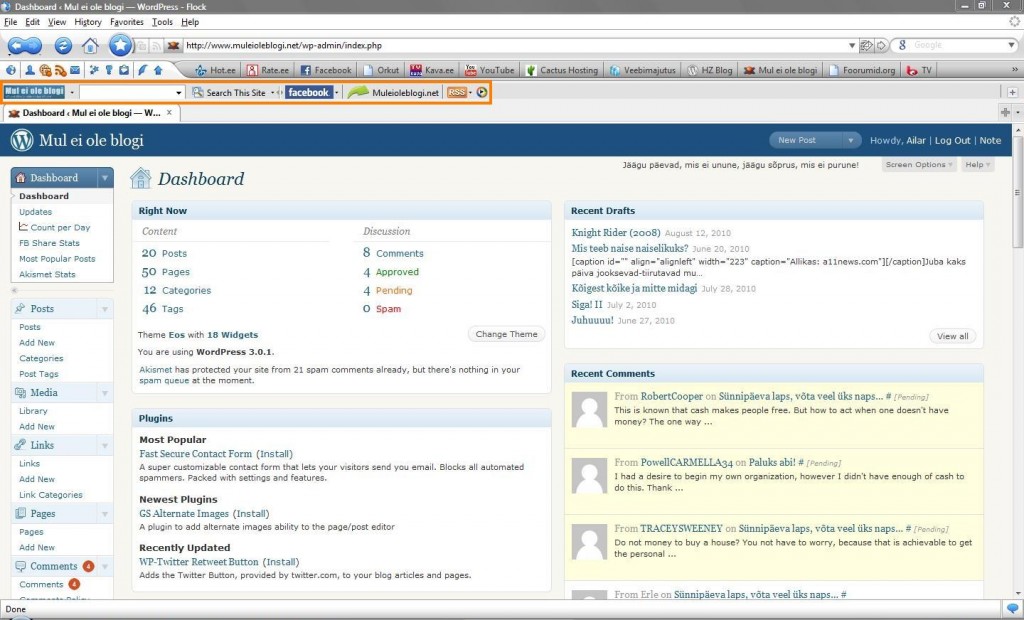Click the back/forward navigation button

24,45
